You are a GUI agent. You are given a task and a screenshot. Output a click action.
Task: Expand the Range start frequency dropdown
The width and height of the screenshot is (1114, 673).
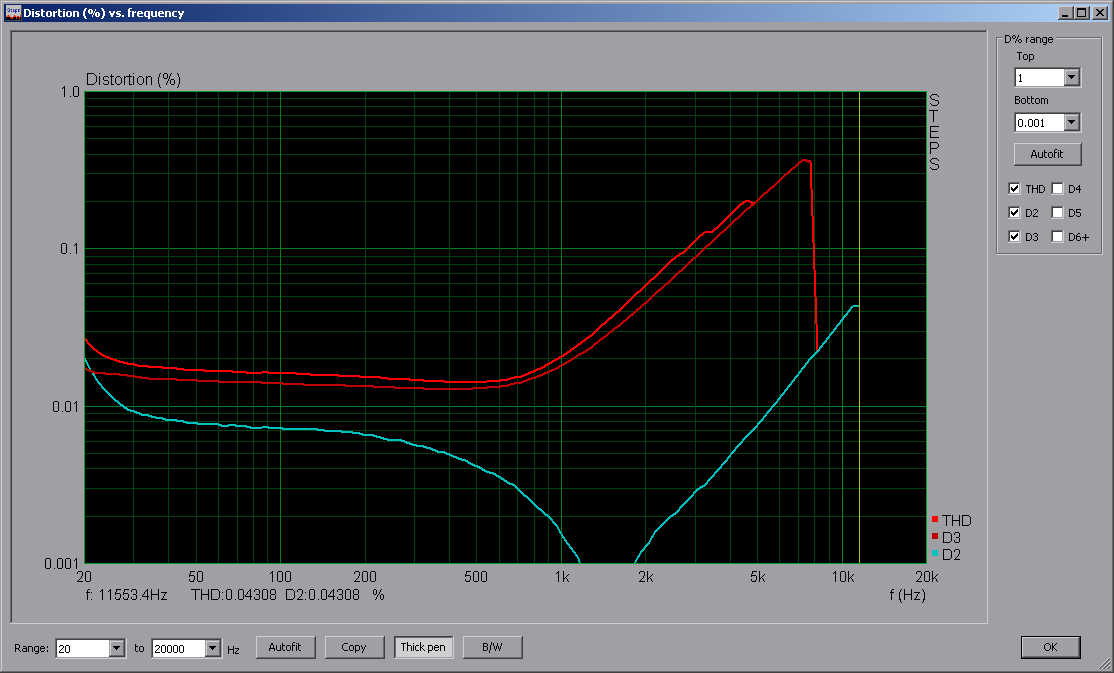116,648
